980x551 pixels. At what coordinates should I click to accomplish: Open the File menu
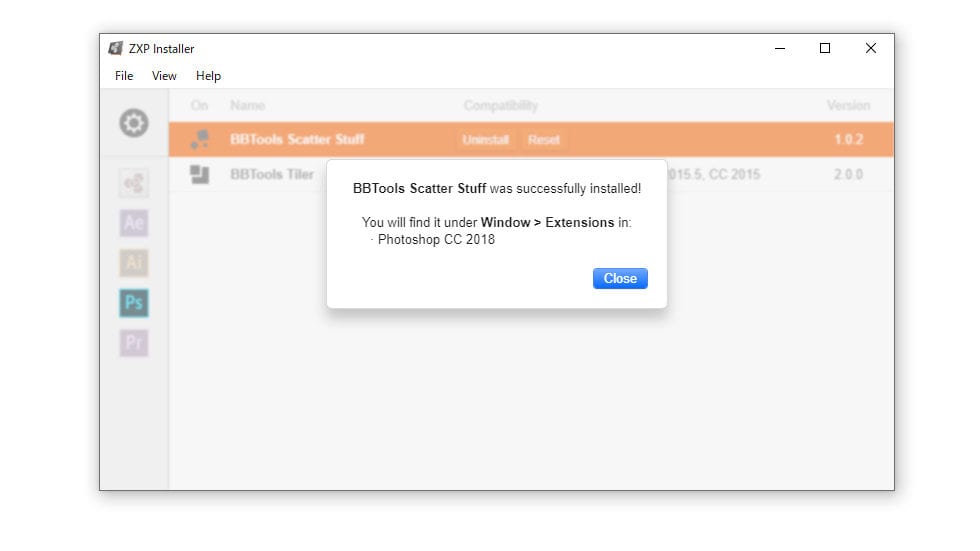tap(124, 76)
